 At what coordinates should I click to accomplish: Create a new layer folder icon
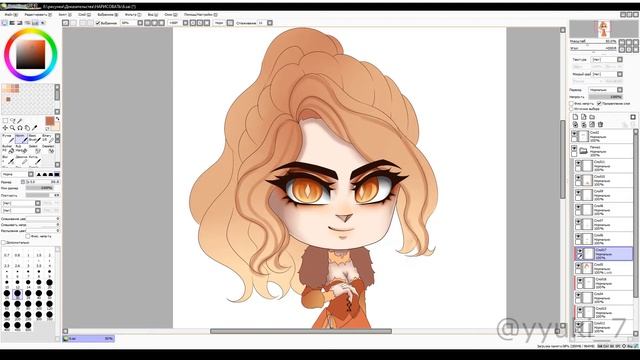coord(592,117)
